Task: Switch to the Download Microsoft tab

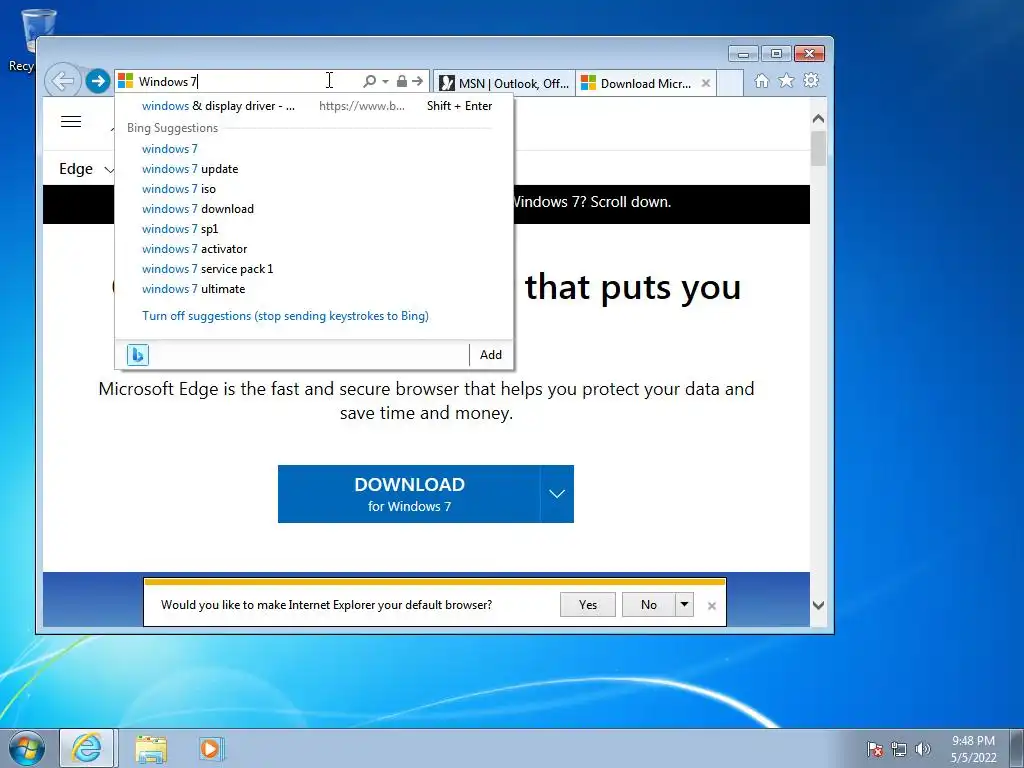Action: (x=638, y=84)
